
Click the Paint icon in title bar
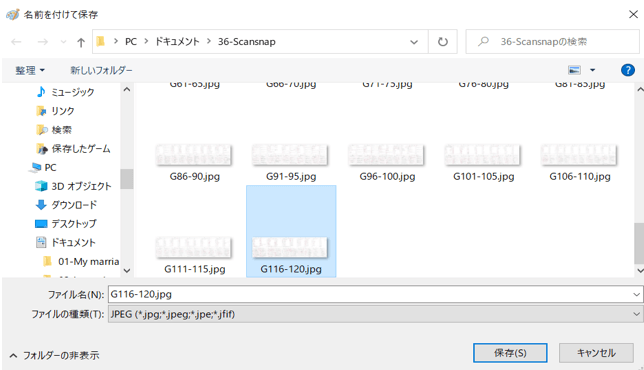12,14
